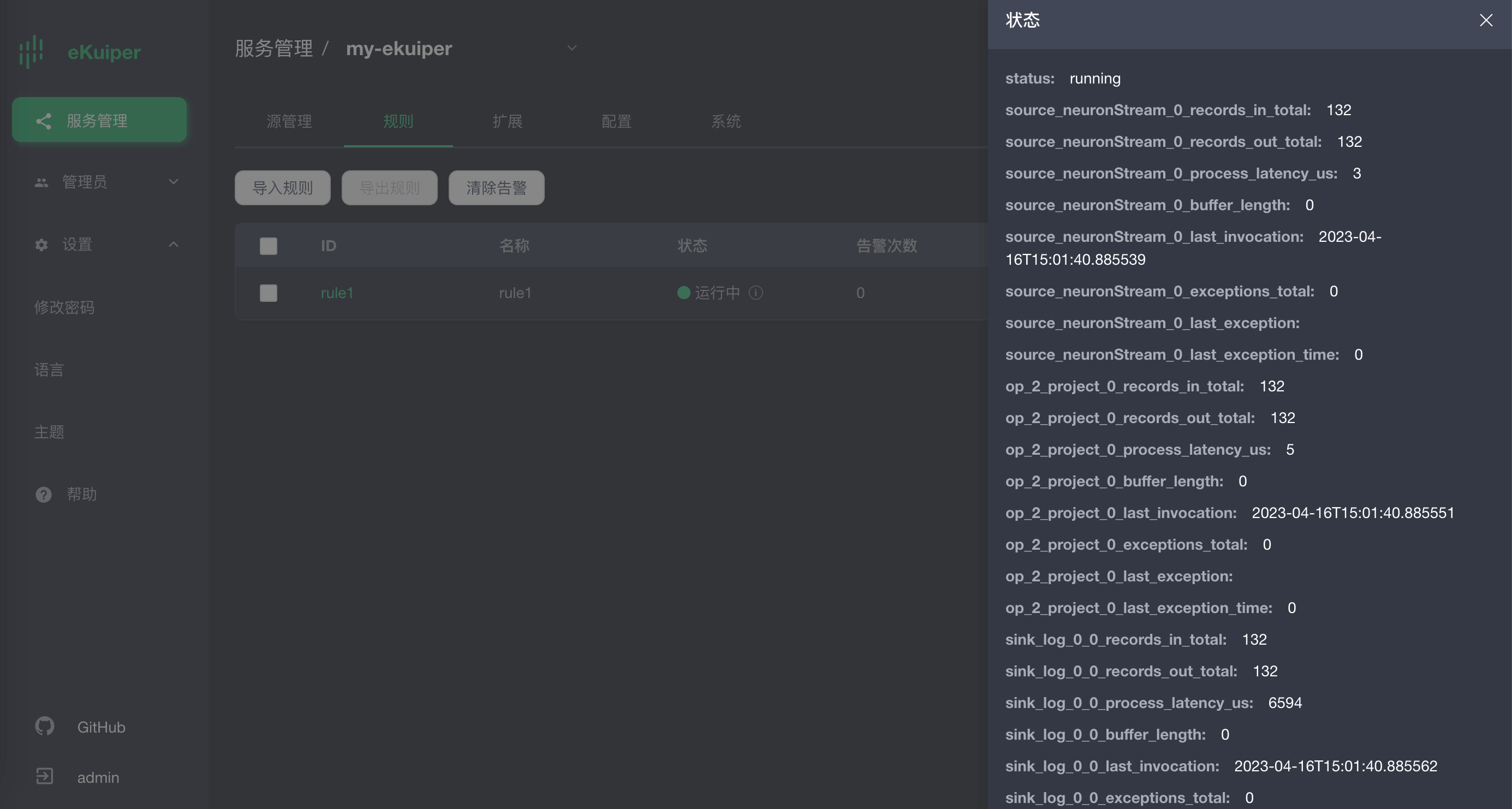
Task: Check the rule1 row checkbox
Action: [268, 293]
